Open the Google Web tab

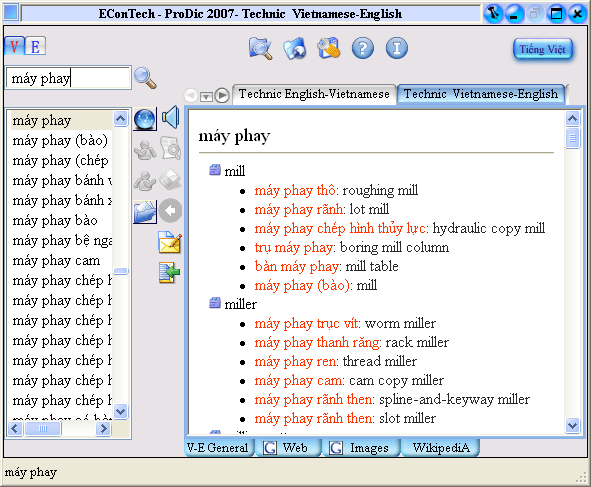pos(288,448)
